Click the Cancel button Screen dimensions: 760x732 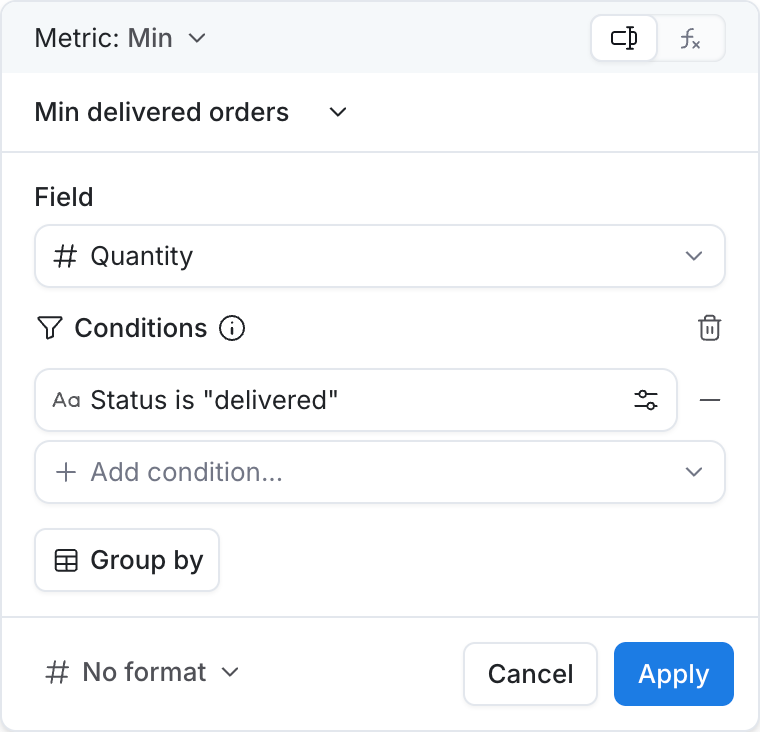click(x=530, y=674)
